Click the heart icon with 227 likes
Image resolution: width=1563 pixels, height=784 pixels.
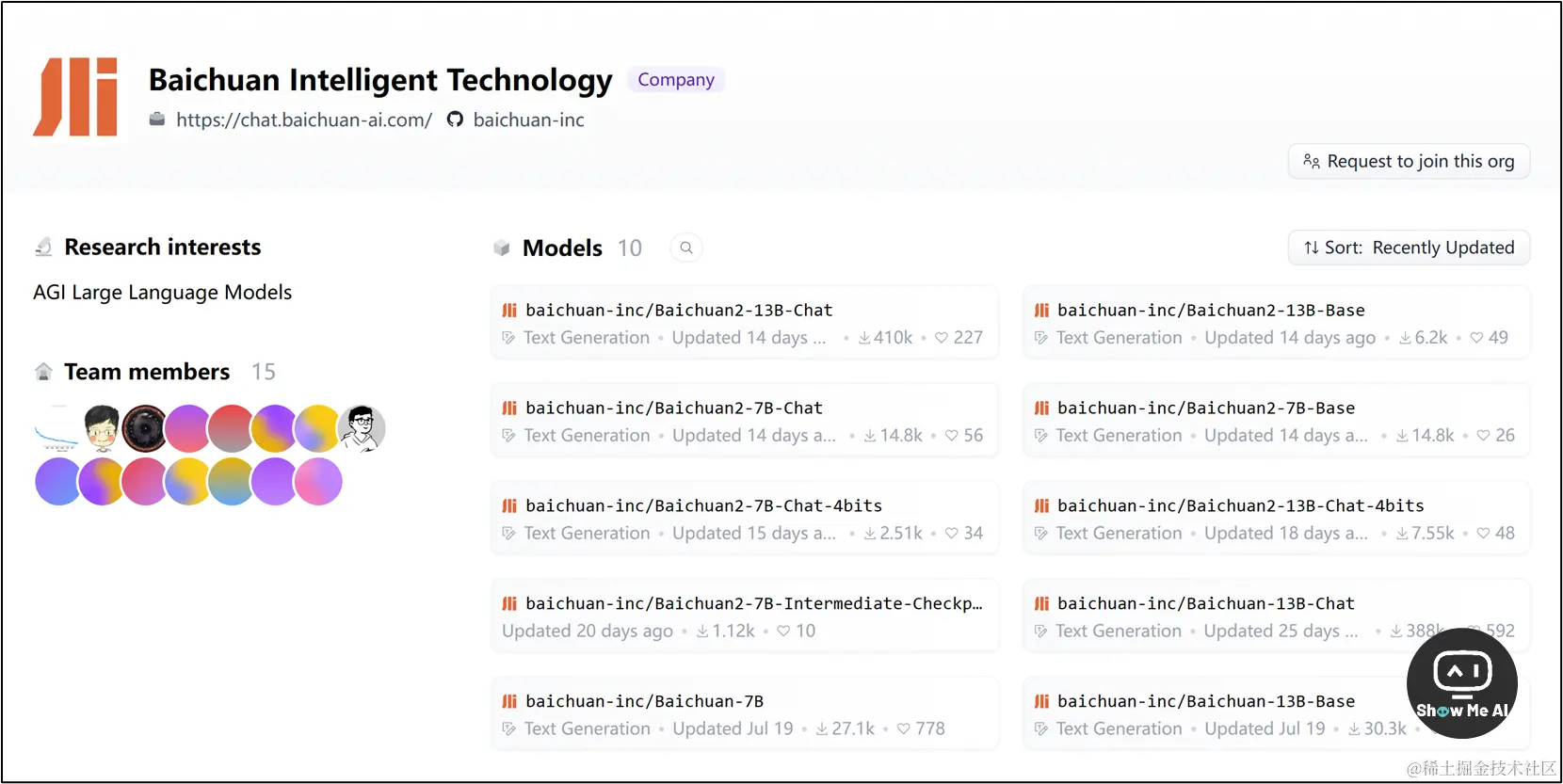942,338
